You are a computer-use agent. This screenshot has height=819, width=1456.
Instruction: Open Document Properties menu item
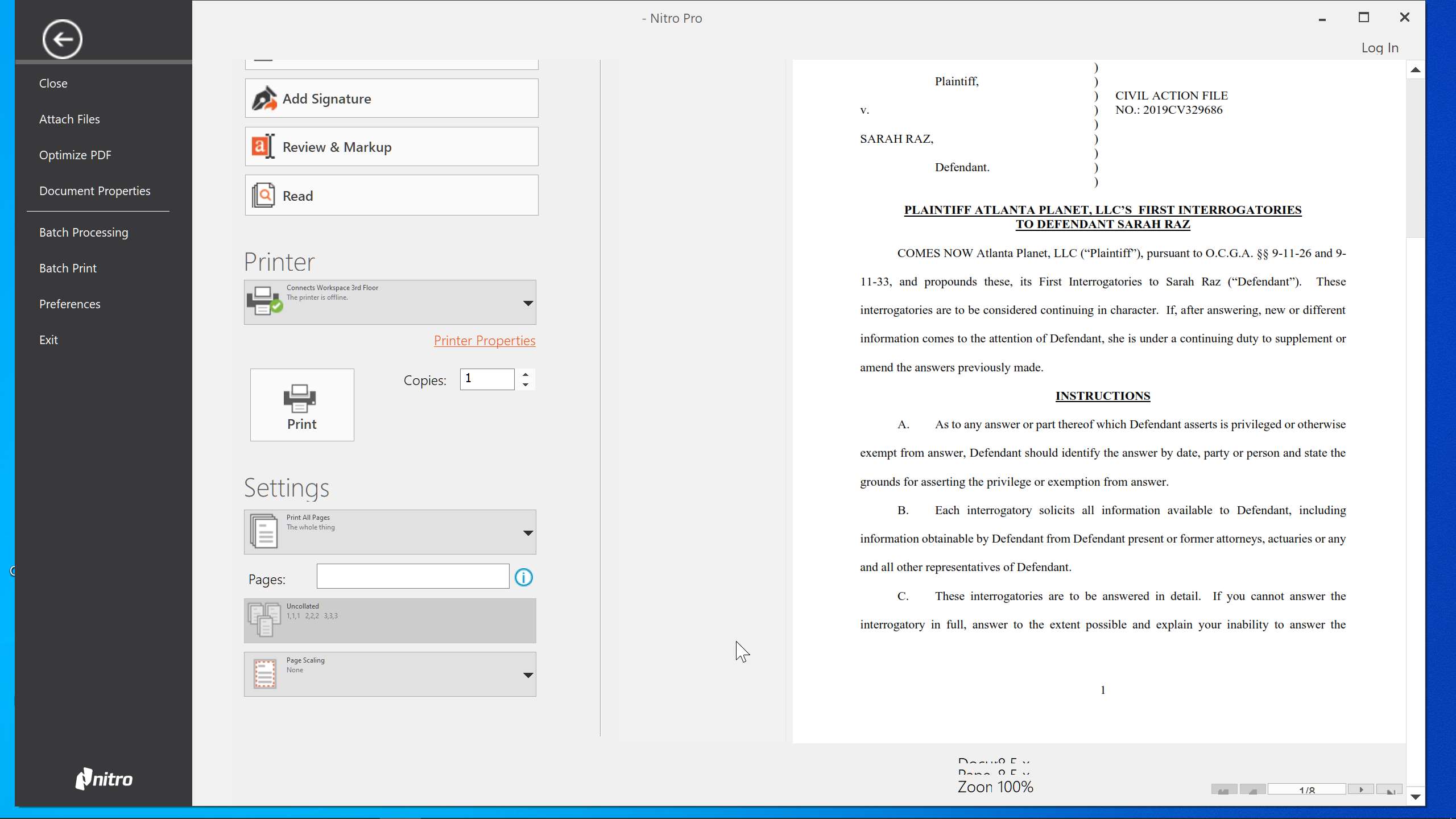click(x=94, y=191)
